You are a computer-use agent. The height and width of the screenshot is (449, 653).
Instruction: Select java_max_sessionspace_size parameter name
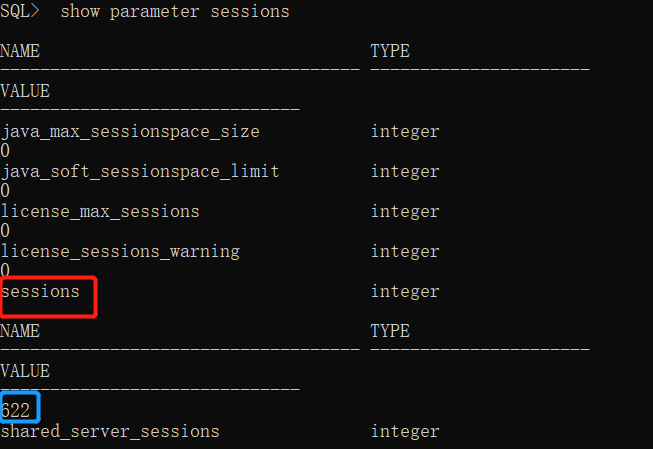point(130,132)
